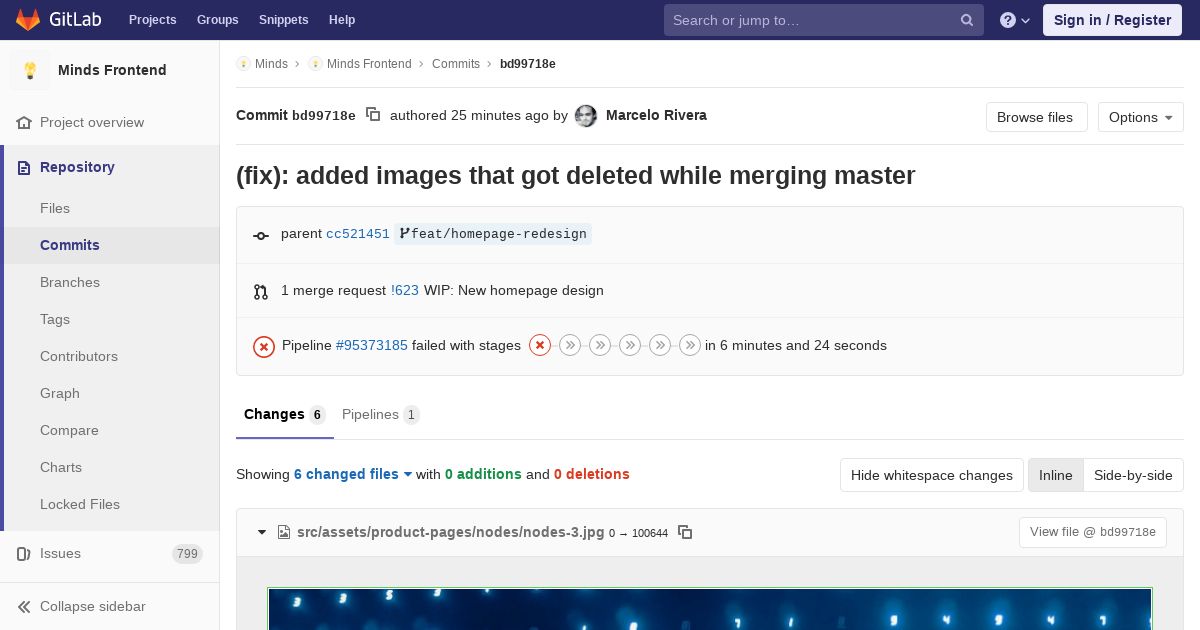Open merge request !623 link
1200x630 pixels.
click(405, 290)
